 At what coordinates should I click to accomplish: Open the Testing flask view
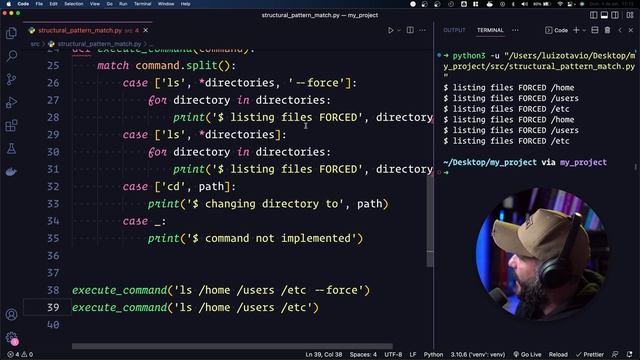point(11,149)
